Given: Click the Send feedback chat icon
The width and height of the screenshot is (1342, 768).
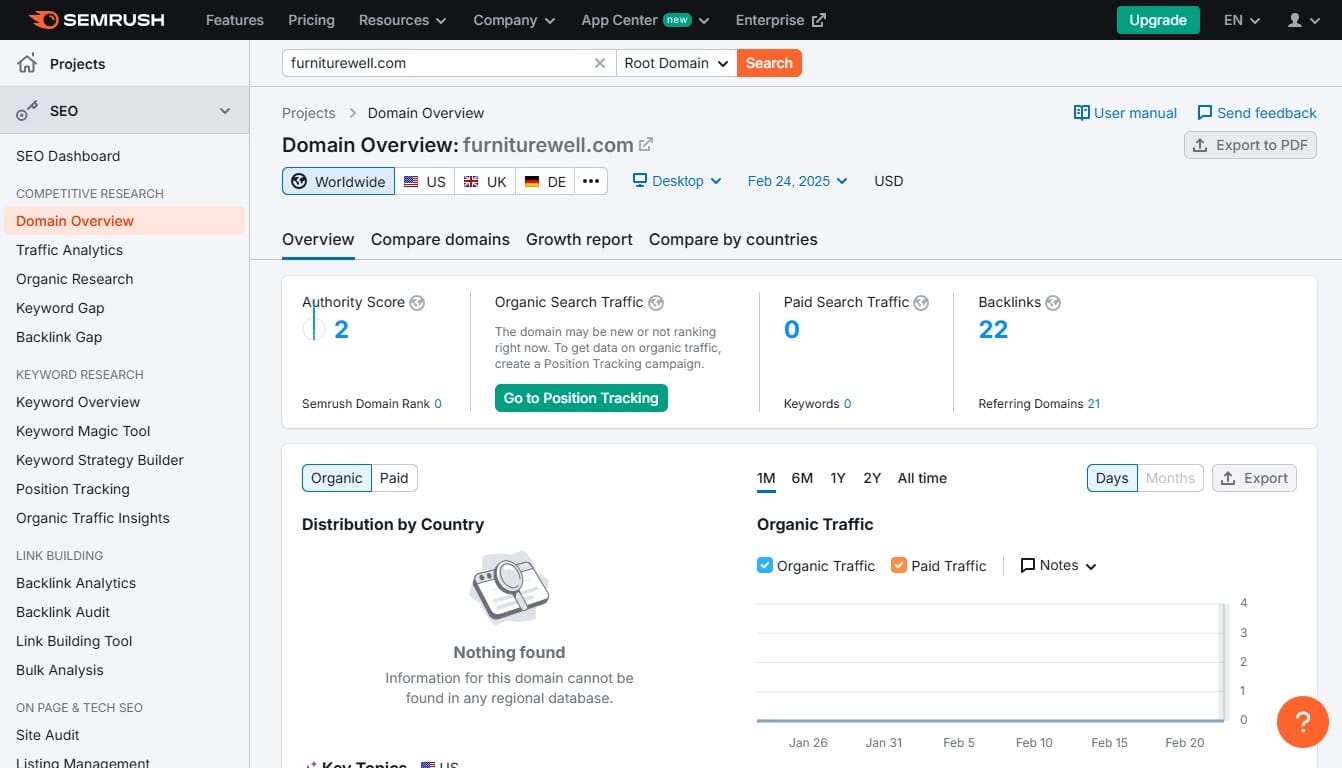Looking at the screenshot, I should point(1205,113).
